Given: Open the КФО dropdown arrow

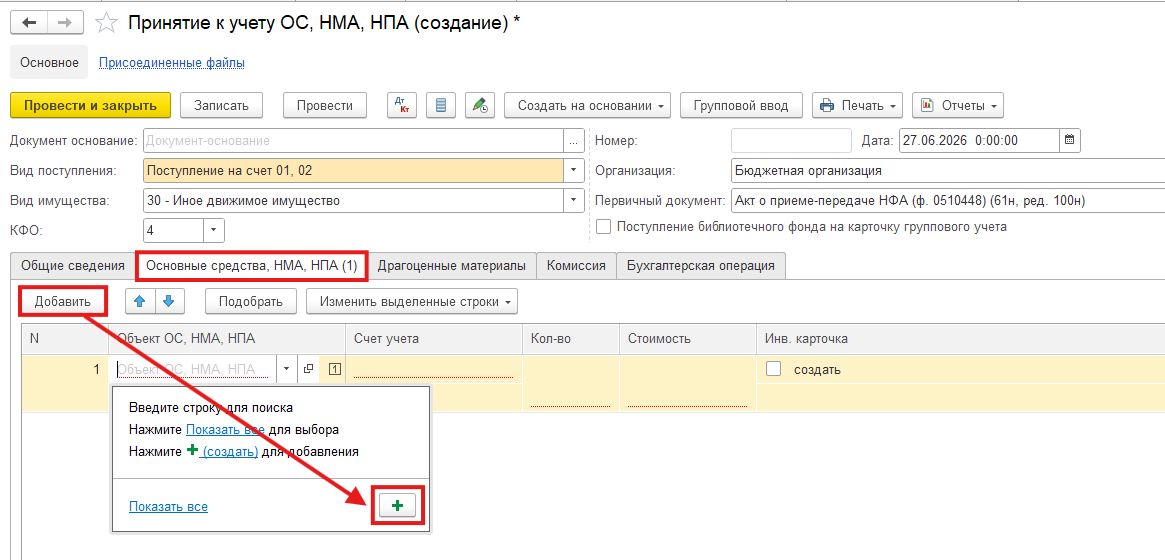Looking at the screenshot, I should (x=213, y=230).
